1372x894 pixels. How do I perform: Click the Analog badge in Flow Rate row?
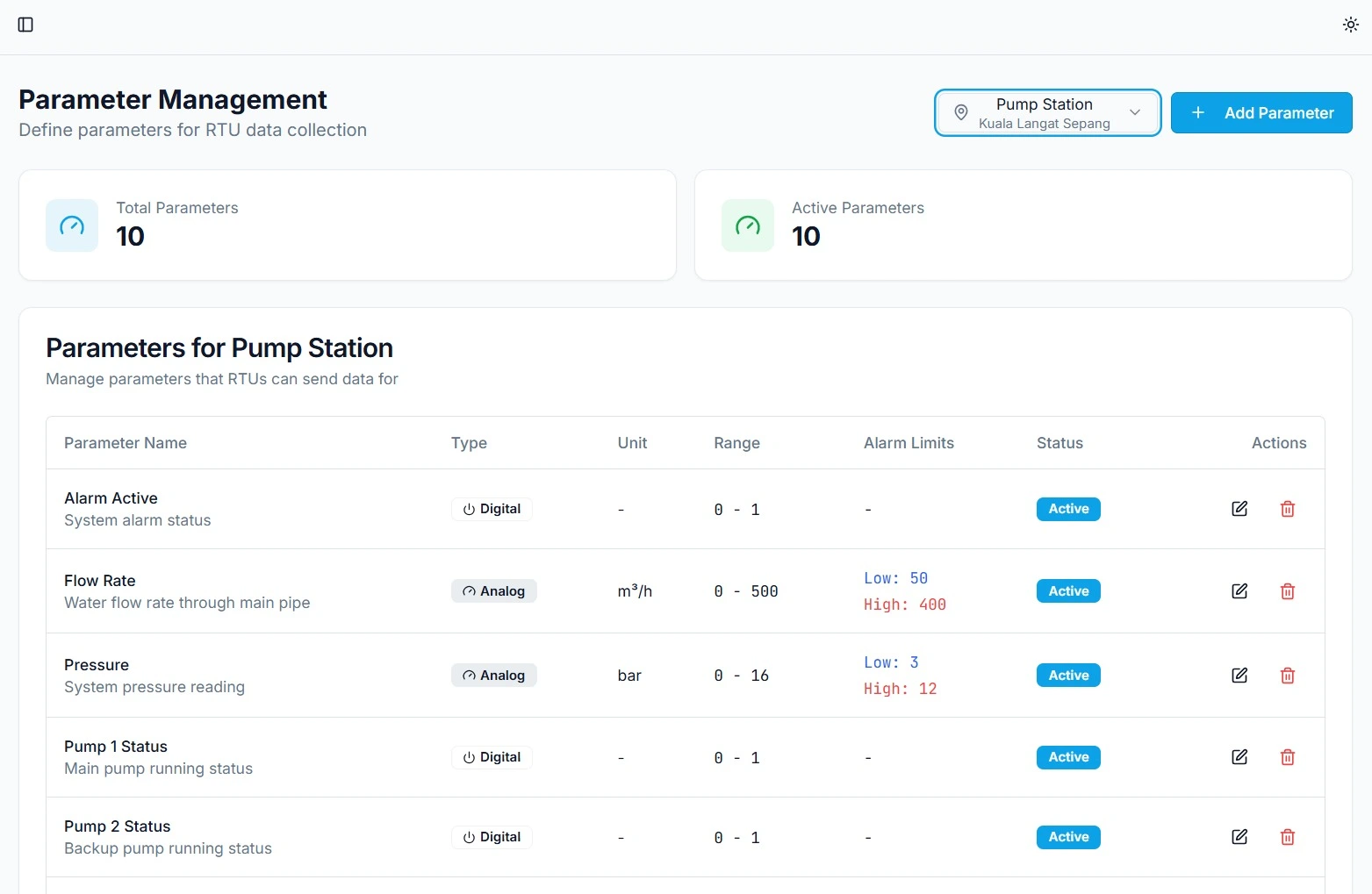click(x=494, y=591)
